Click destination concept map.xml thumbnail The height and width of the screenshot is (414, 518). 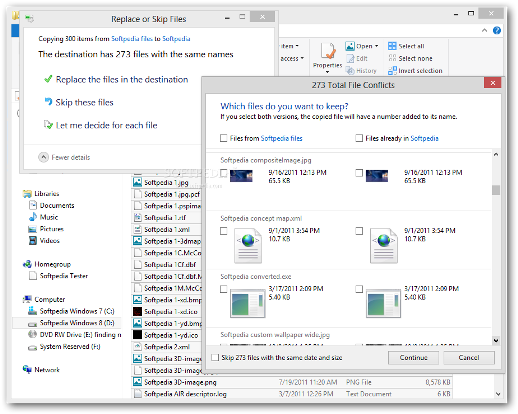coord(384,245)
